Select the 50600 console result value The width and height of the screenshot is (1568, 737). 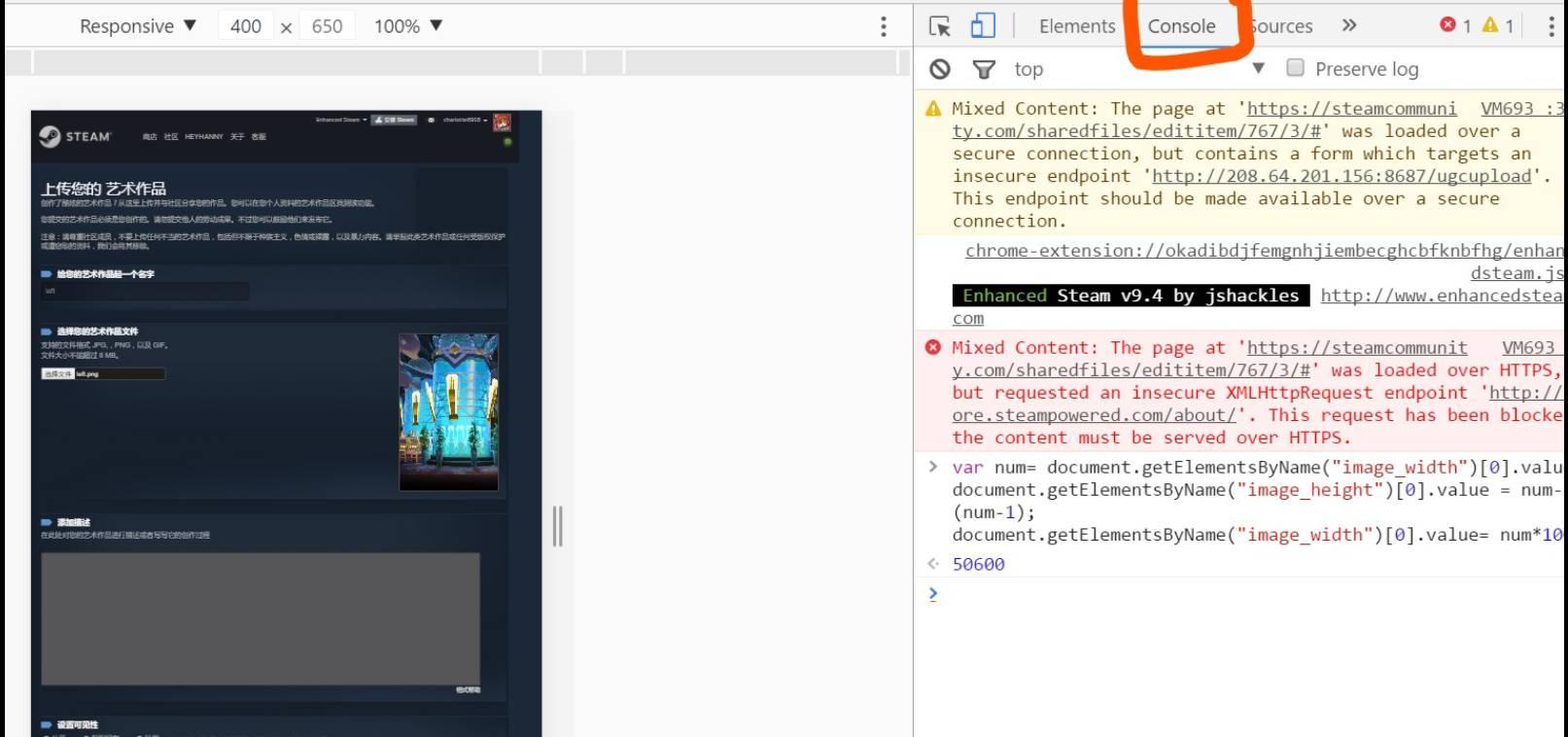click(978, 564)
